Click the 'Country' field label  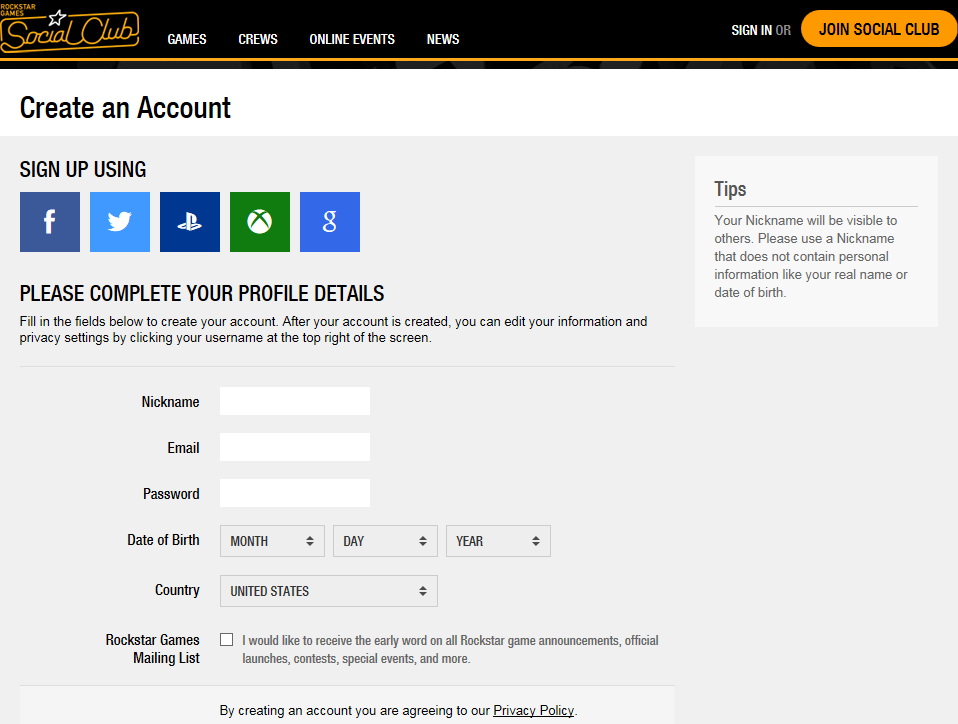coord(177,590)
